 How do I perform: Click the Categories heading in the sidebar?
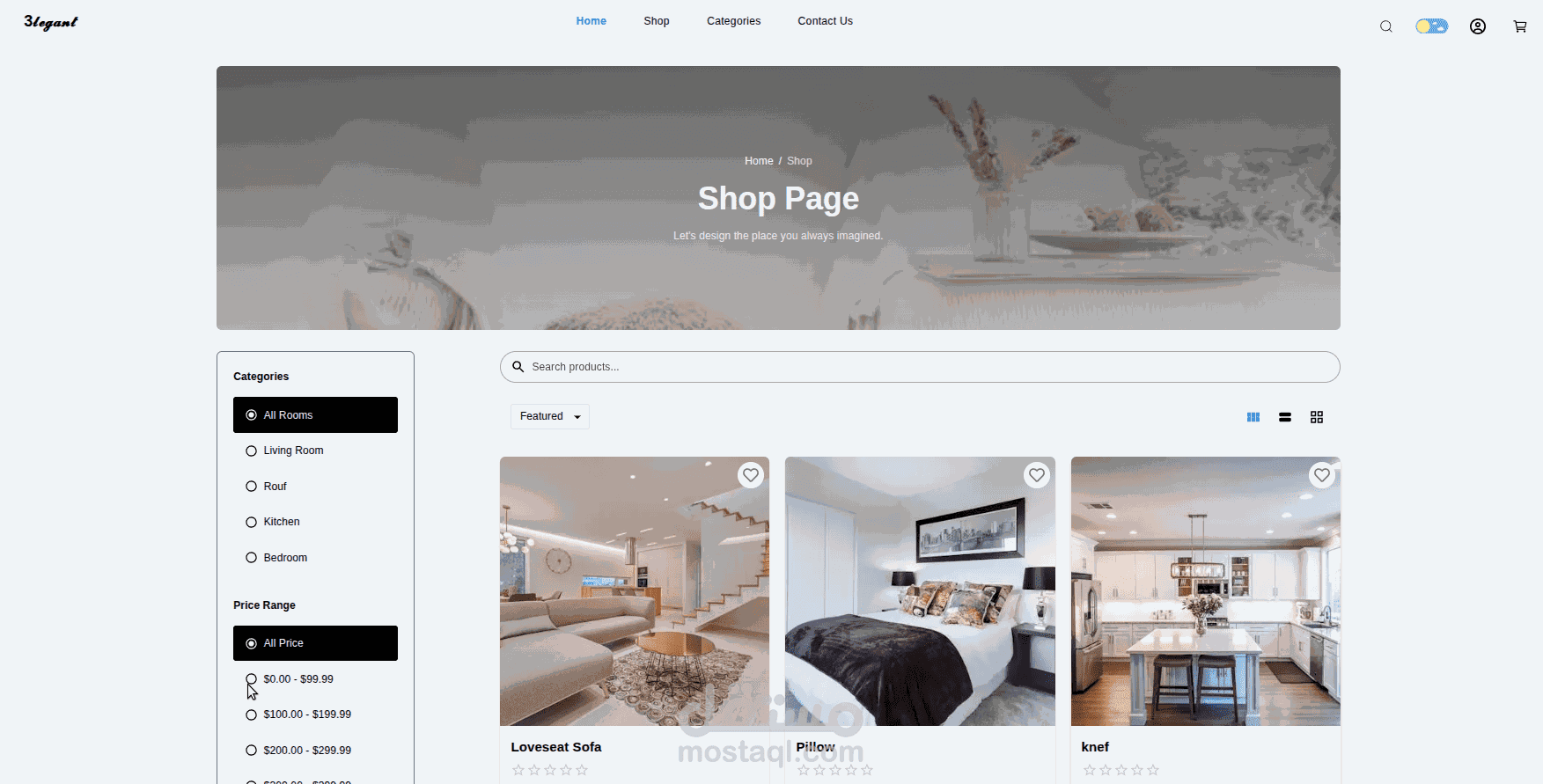tap(261, 377)
